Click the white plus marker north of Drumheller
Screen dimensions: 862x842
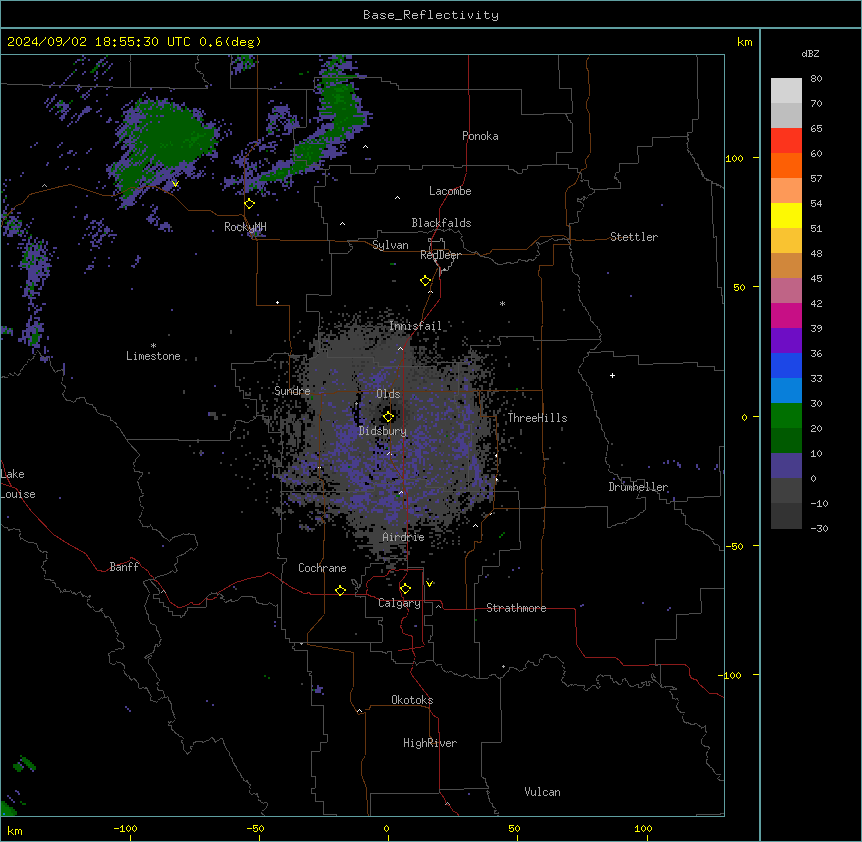point(612,375)
